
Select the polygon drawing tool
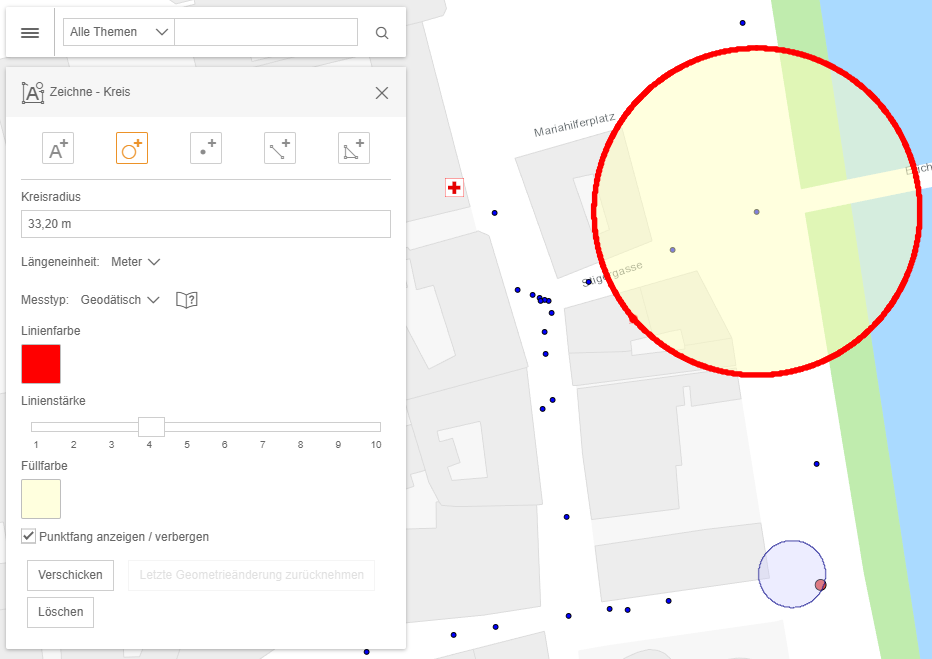353,147
